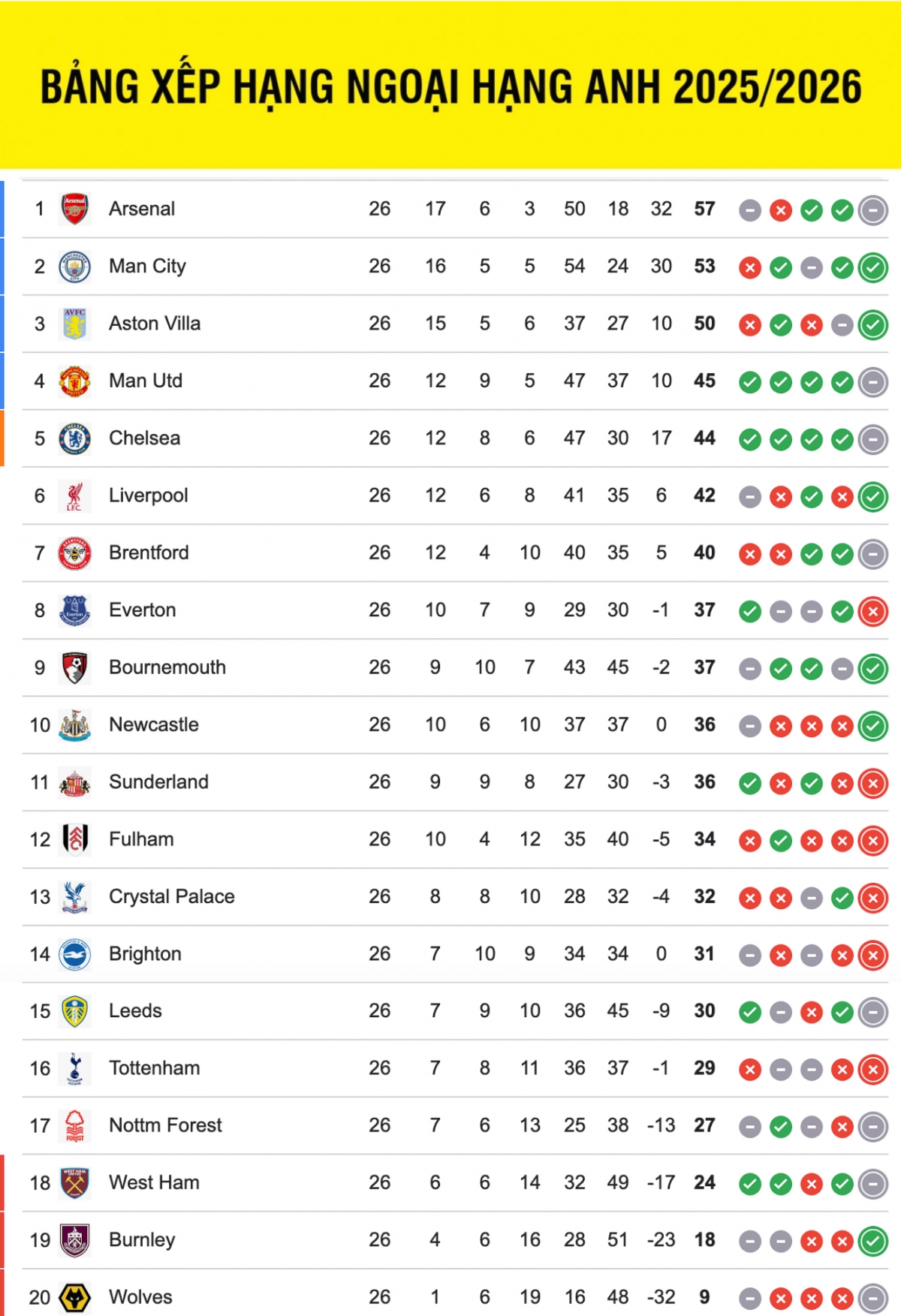Select the Liverpool crest icon
Screen dimensions: 901x1316
click(74, 496)
